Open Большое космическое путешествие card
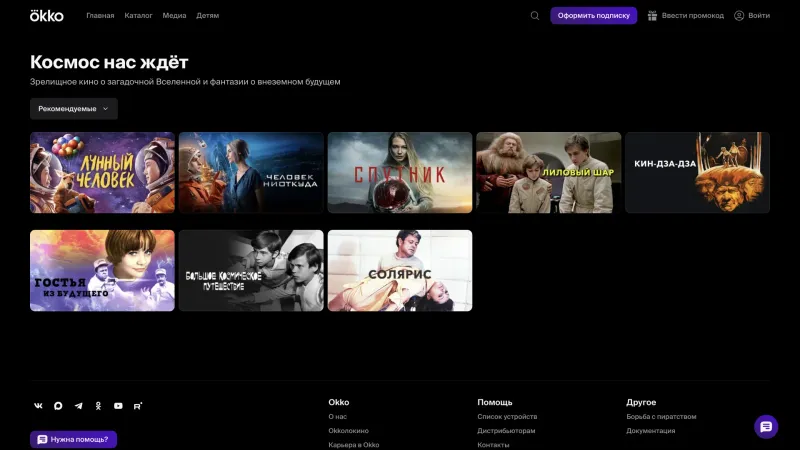The height and width of the screenshot is (450, 800). pos(251,270)
